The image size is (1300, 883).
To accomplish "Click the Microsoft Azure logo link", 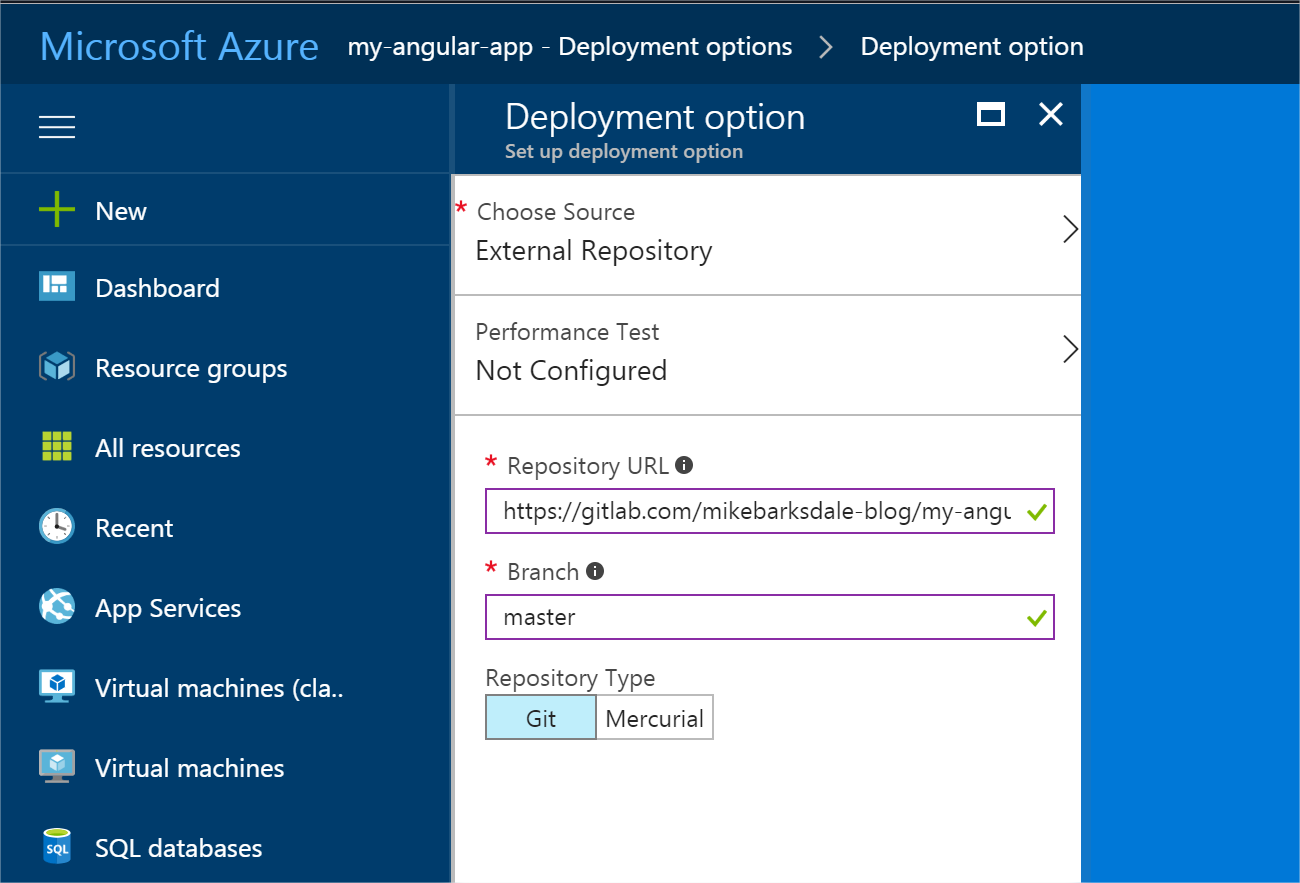I will [x=179, y=47].
